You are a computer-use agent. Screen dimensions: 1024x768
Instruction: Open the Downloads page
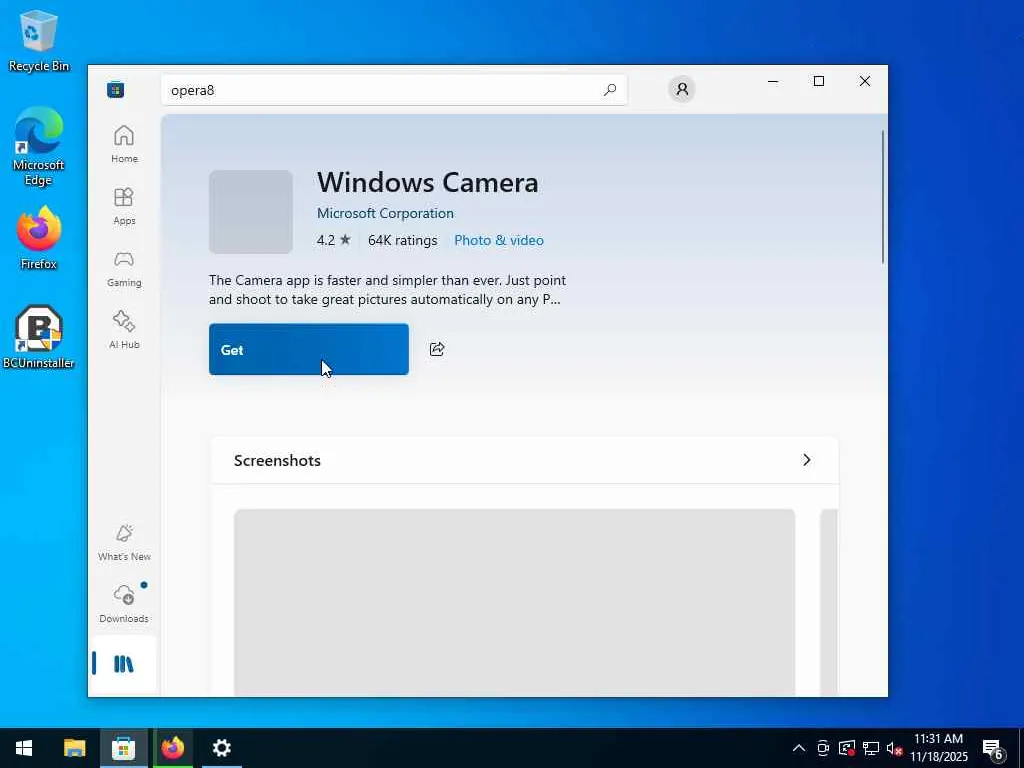(124, 604)
